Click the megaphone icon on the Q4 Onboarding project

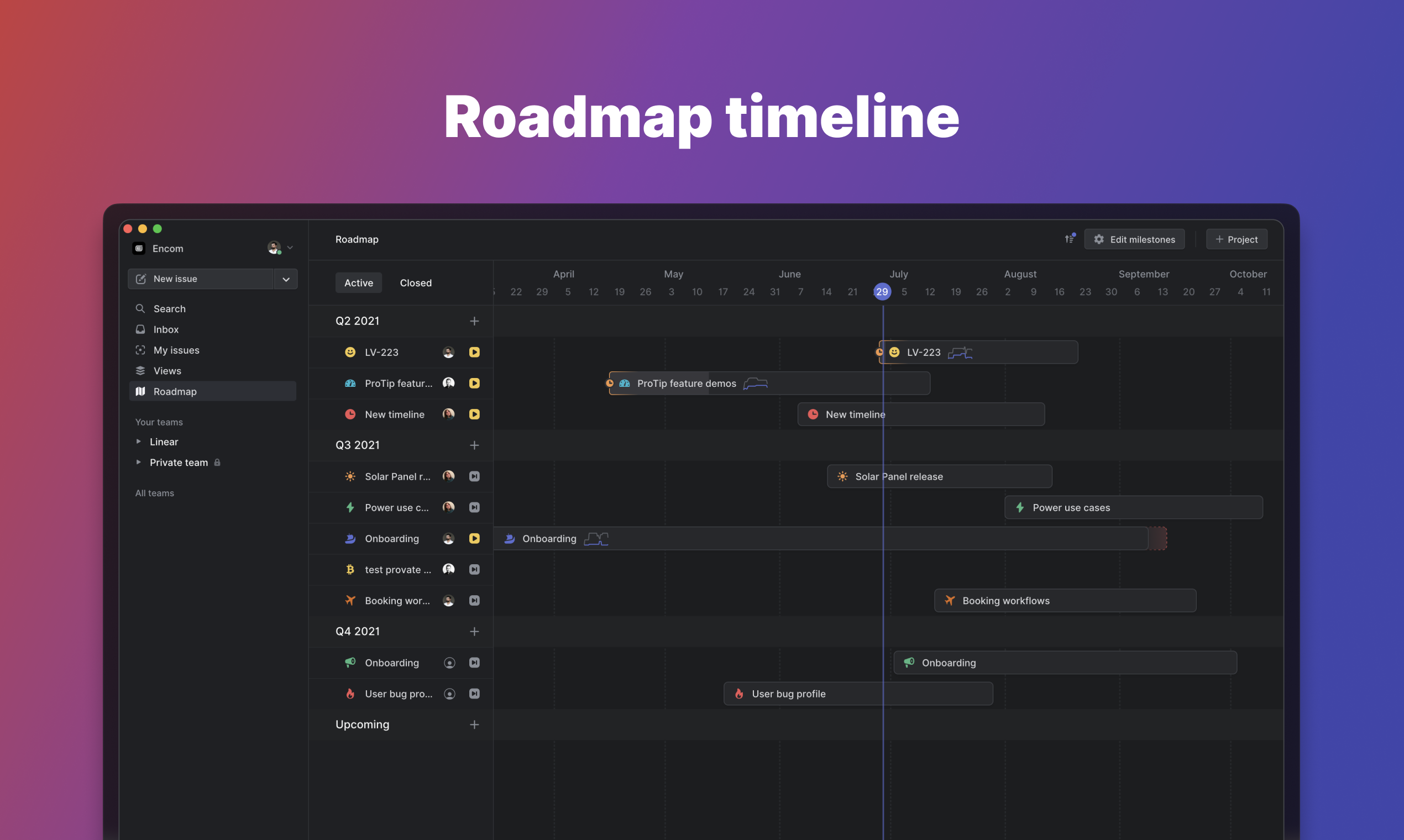click(x=349, y=662)
